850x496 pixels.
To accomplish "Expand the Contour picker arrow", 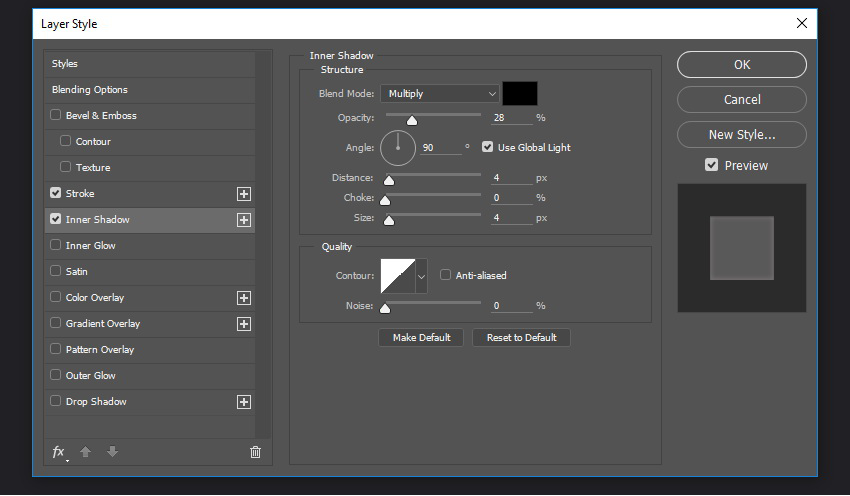I will [421, 276].
